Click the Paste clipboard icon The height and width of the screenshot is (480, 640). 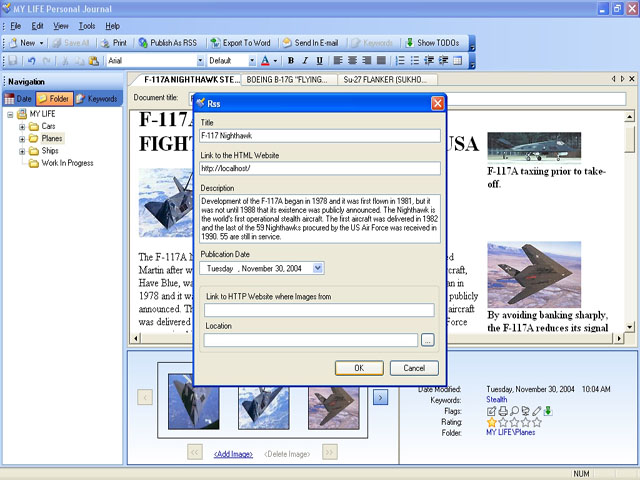tap(94, 61)
